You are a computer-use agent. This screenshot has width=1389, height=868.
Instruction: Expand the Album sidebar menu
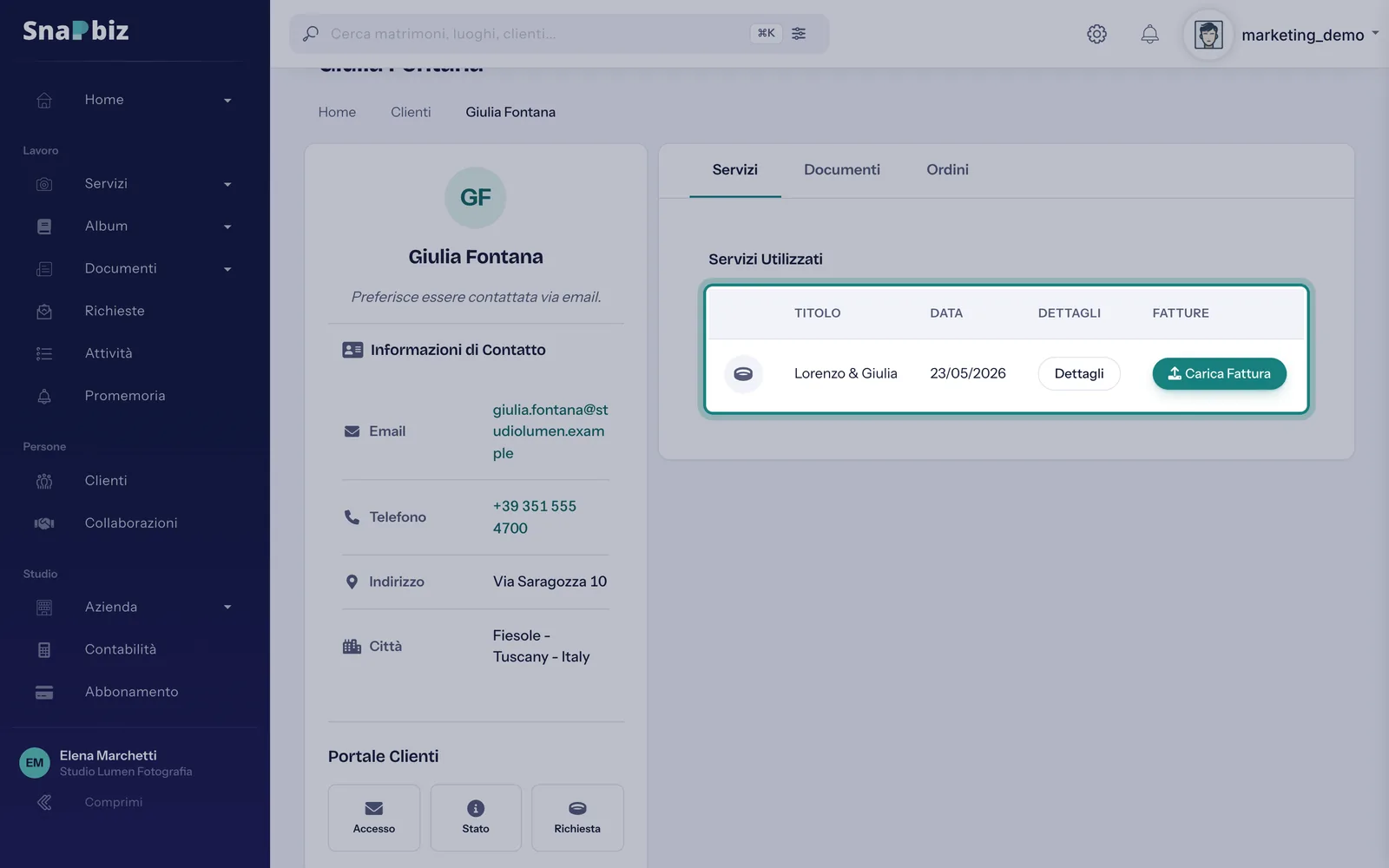tap(135, 227)
